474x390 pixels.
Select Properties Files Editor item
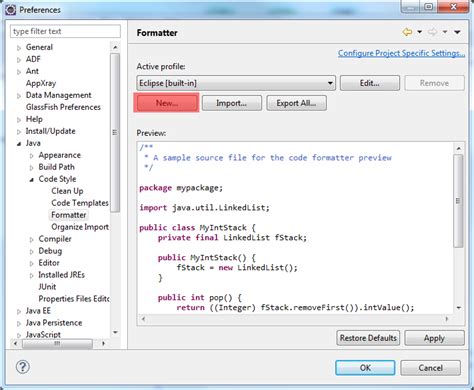click(x=74, y=299)
